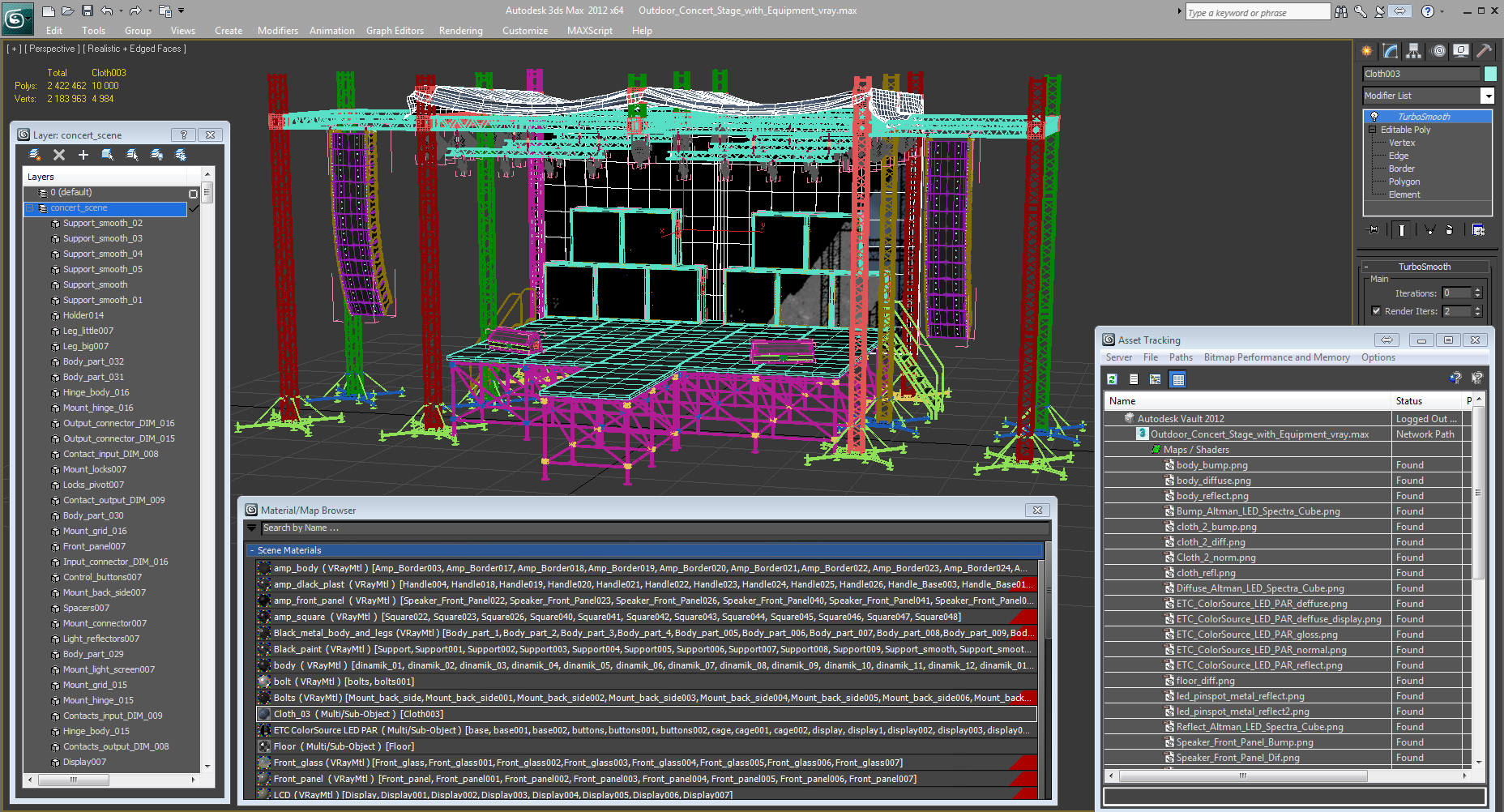Open the MAXScript menu
Image resolution: width=1504 pixels, height=812 pixels.
click(590, 31)
